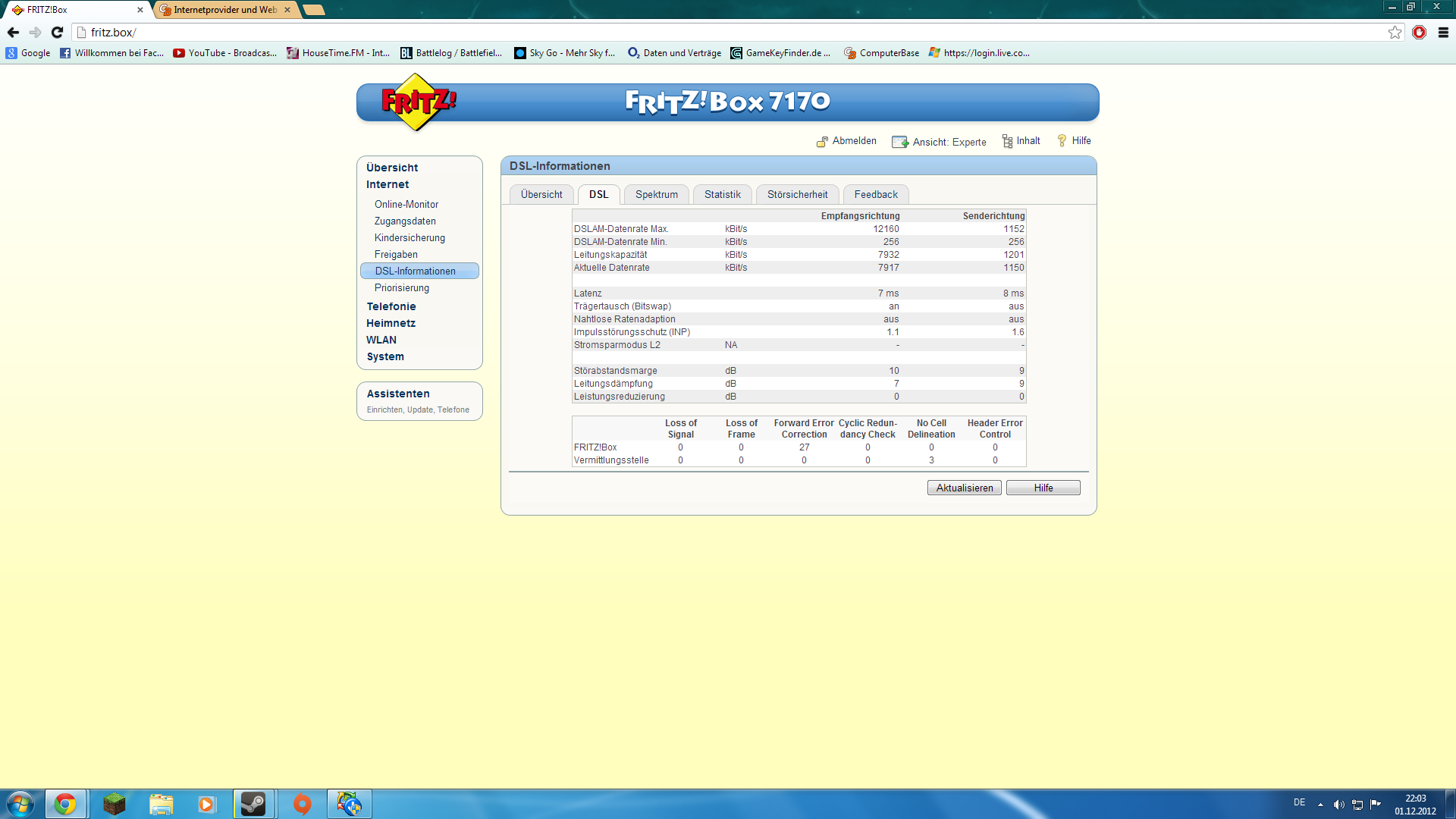
Task: Open Kindersicherung in the sidebar
Action: point(409,238)
